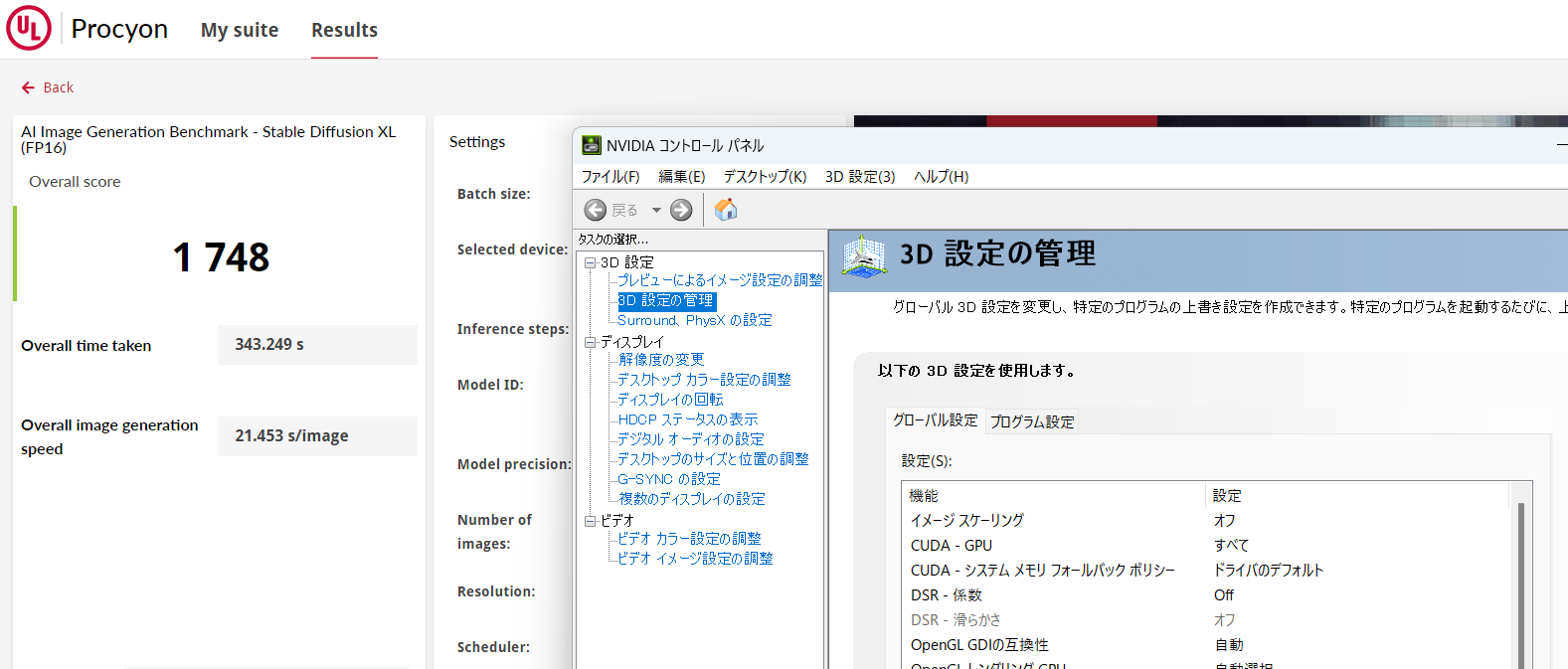
Task: Open the 編集(E) menu
Action: tap(682, 176)
